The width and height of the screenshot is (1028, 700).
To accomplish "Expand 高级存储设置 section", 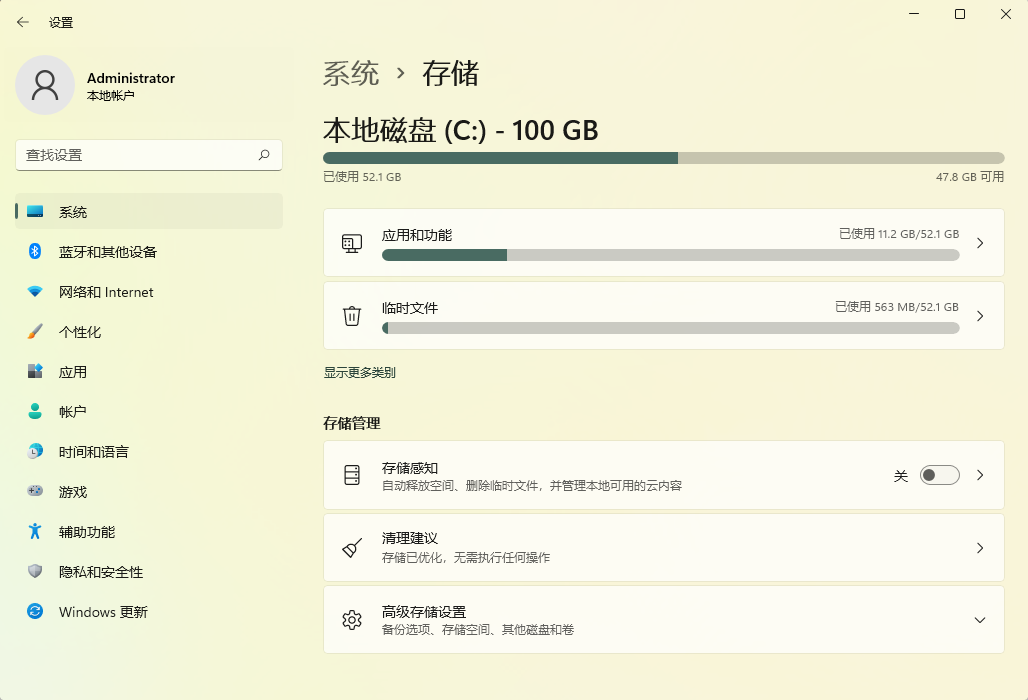I will 979,619.
